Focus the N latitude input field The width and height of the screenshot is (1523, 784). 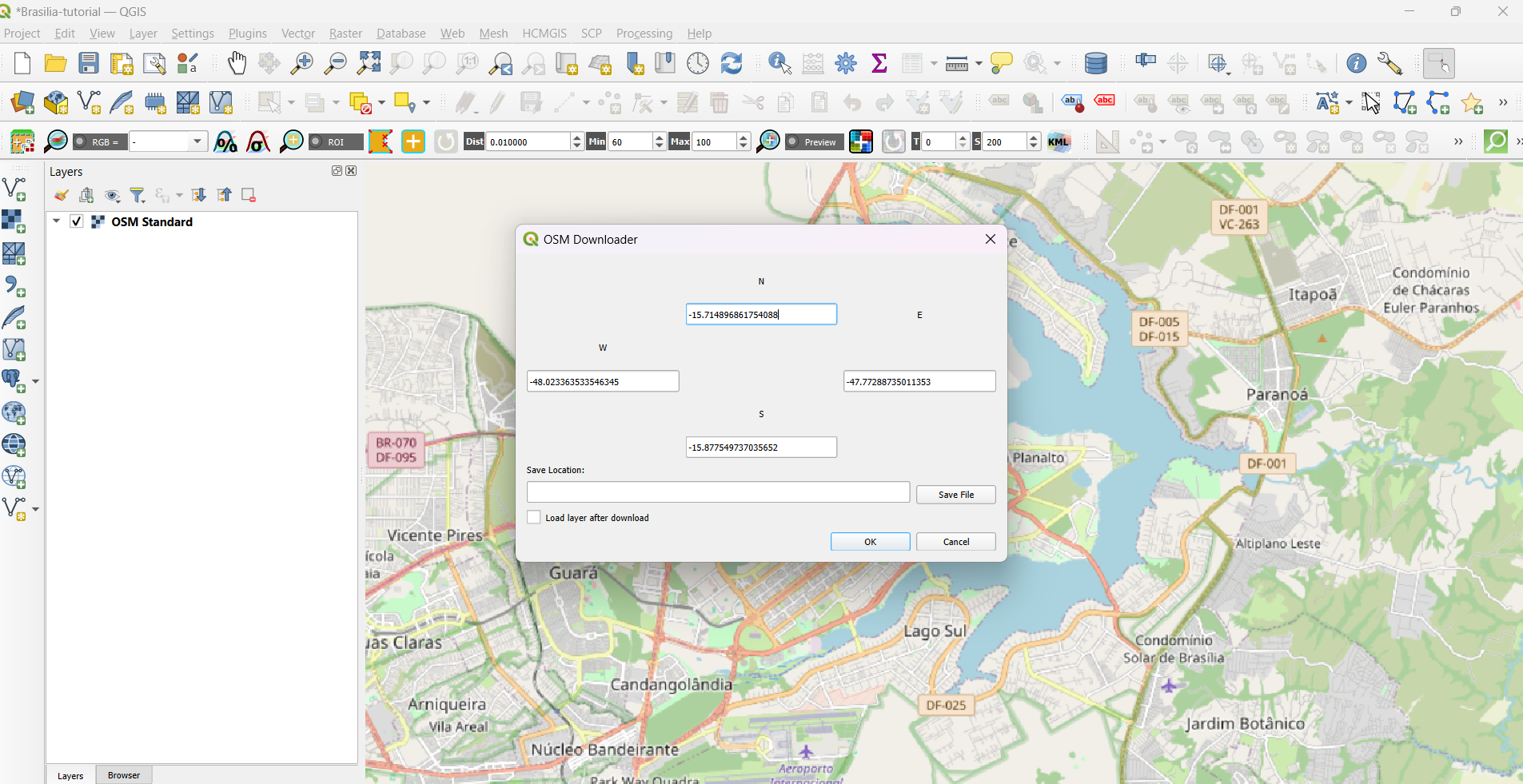point(761,314)
